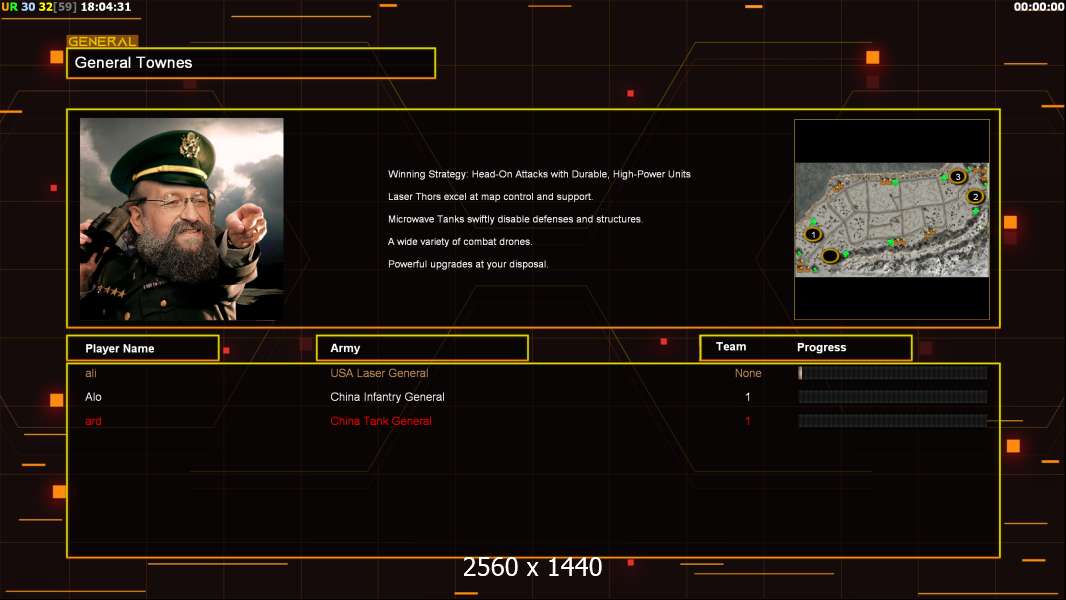Screen dimensions: 1066x600
Task: Click the 00:00:00 timer display
Action: [1038, 7]
